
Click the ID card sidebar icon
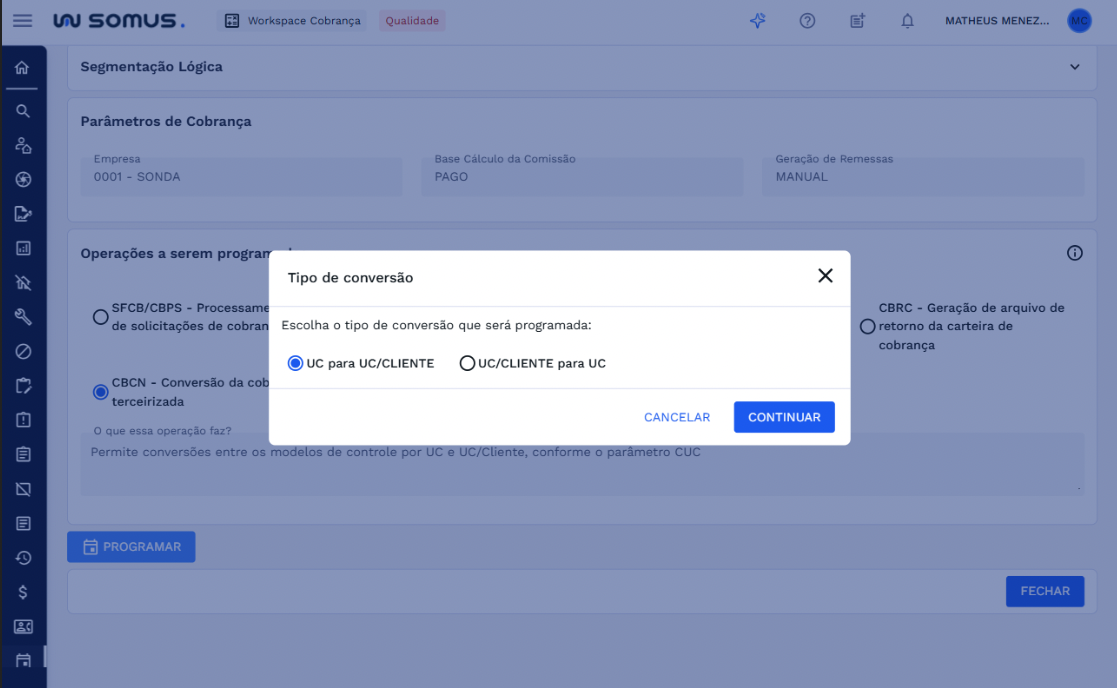pos(23,627)
